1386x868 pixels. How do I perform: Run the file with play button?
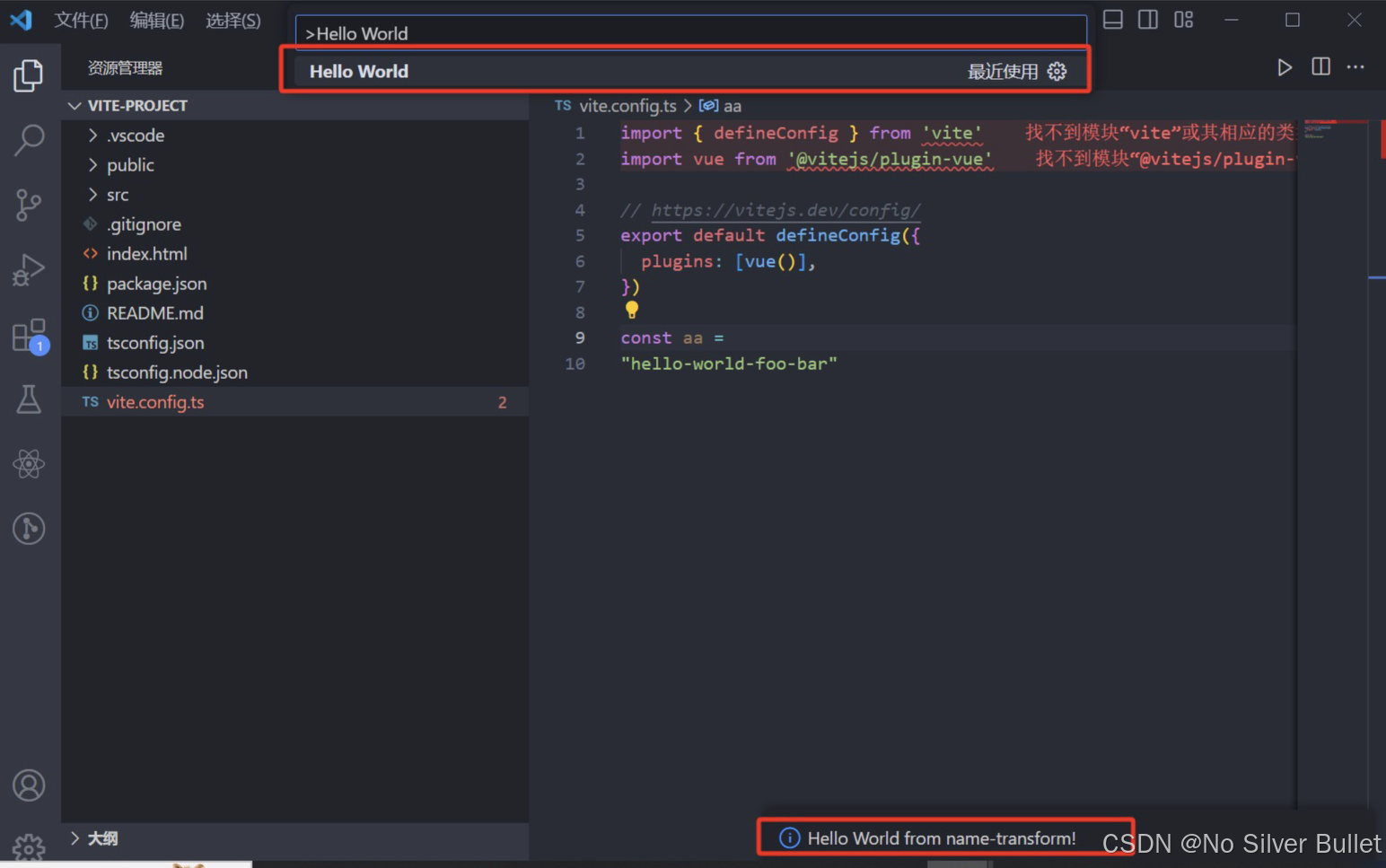(1285, 67)
